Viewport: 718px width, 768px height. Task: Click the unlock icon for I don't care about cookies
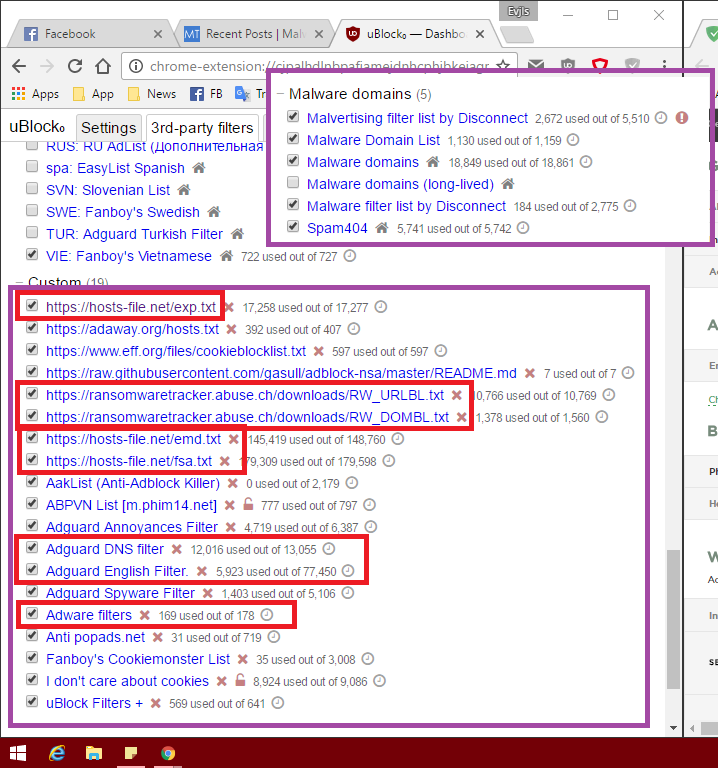click(x=240, y=680)
